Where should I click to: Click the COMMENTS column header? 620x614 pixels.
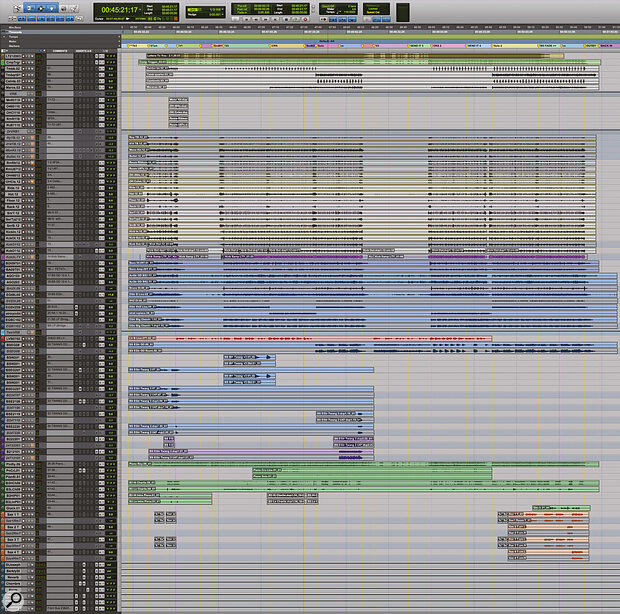pos(60,51)
